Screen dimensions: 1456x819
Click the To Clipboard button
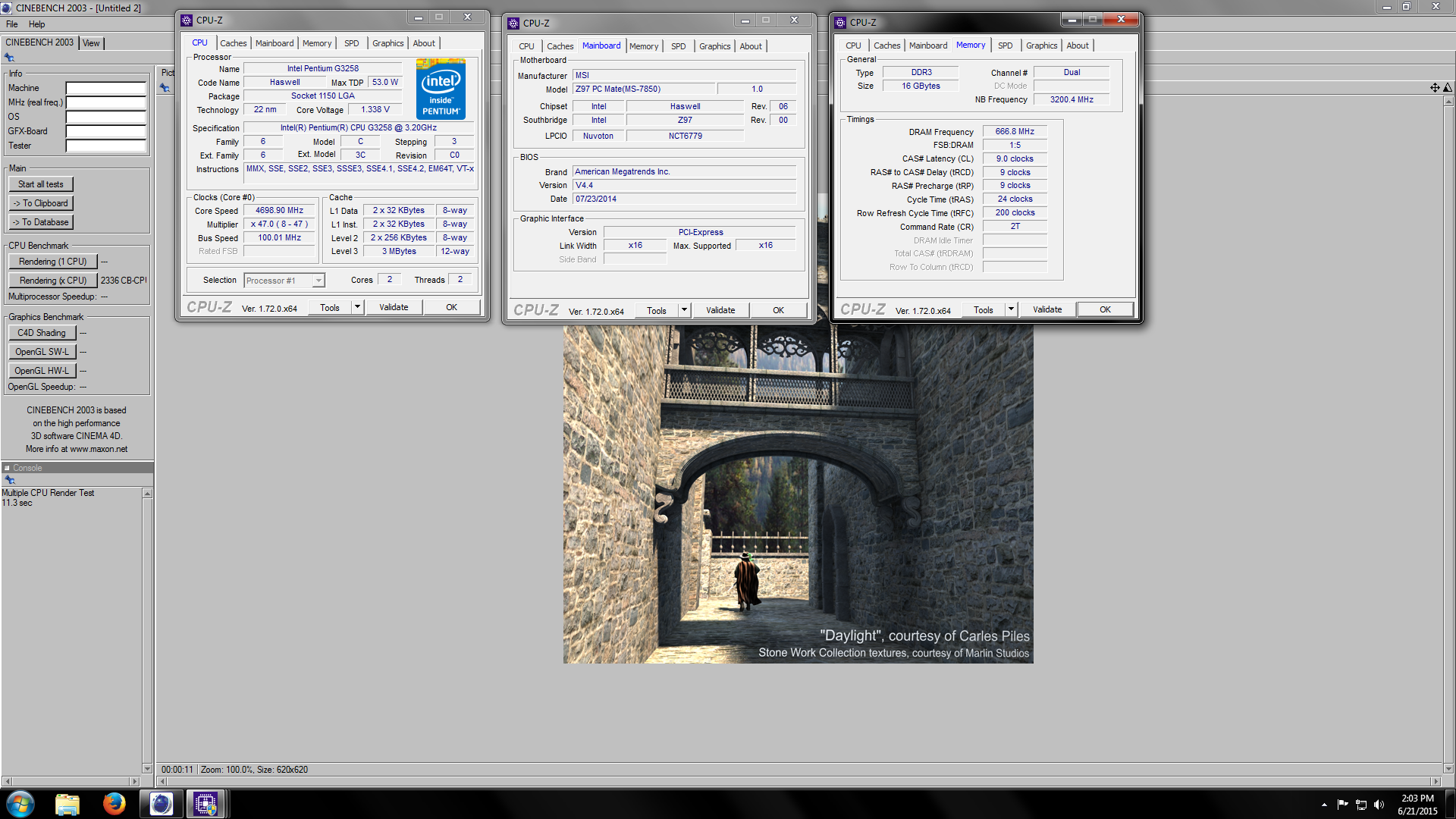(x=41, y=203)
